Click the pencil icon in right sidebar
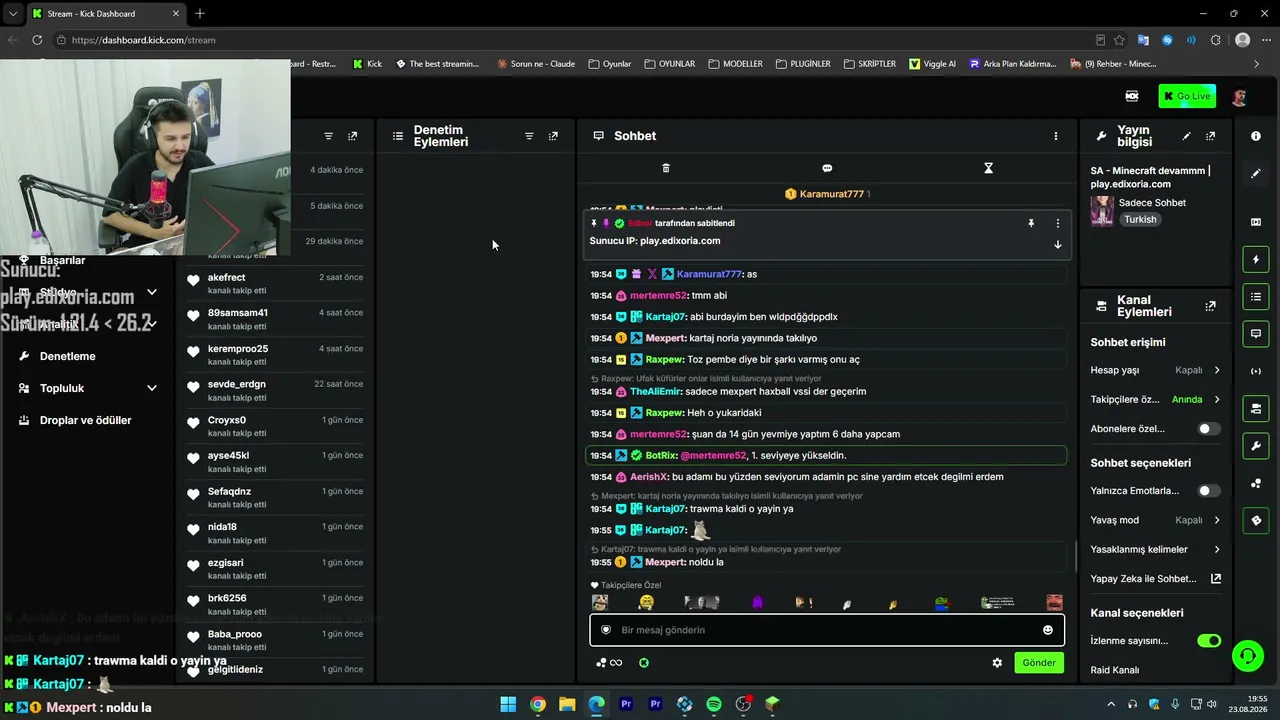Image resolution: width=1280 pixels, height=720 pixels. click(1256, 173)
